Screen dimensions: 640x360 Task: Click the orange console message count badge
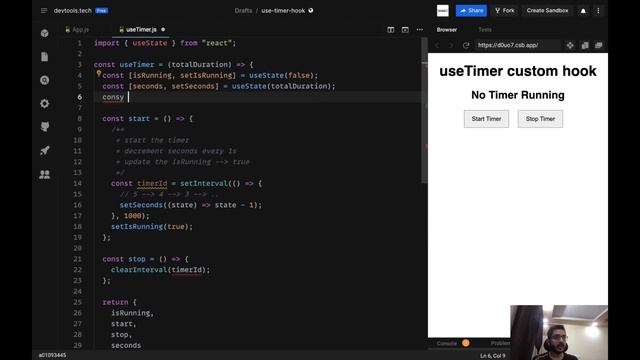click(x=466, y=343)
